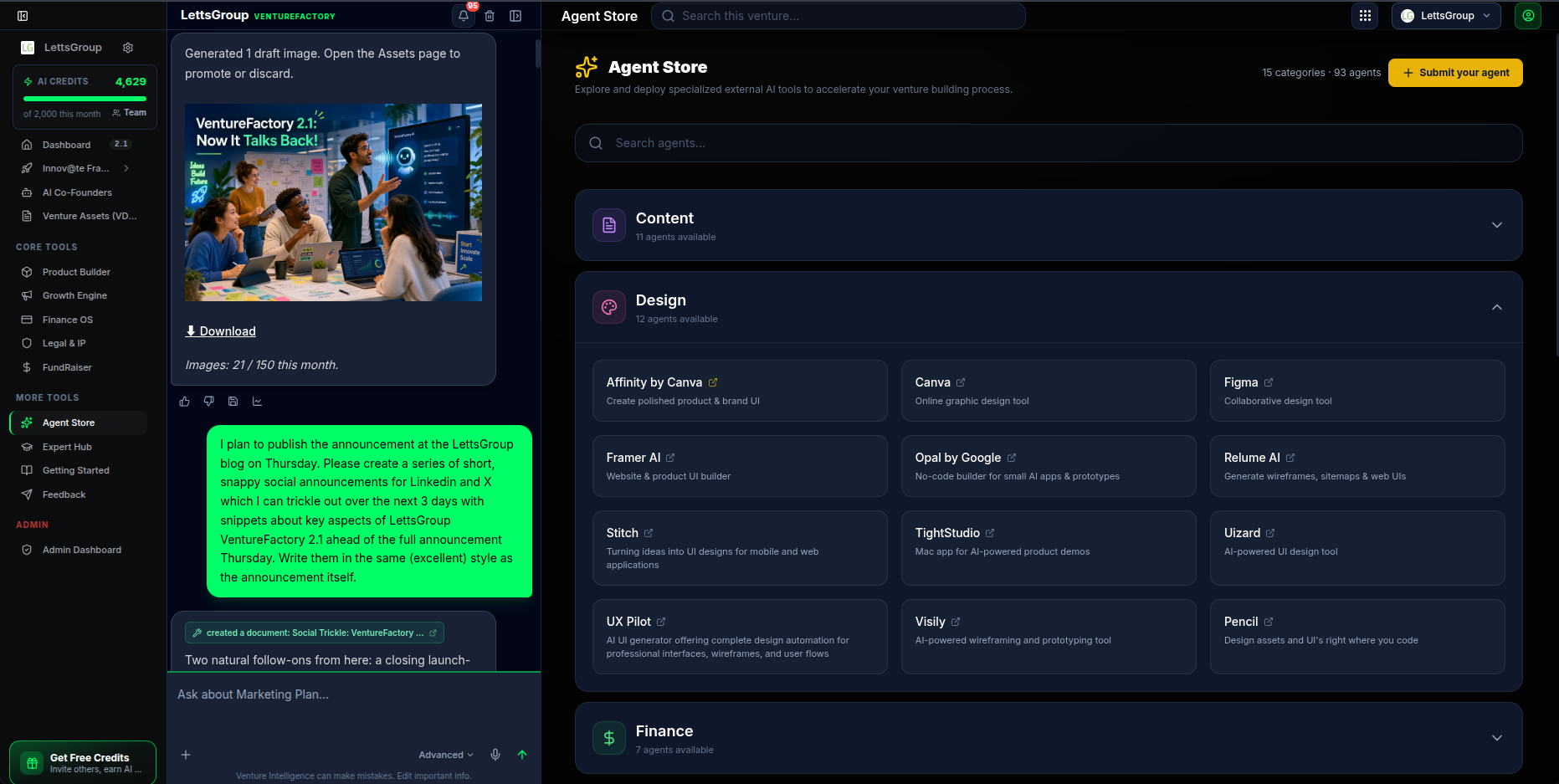Click Submit your agent button
Image resolution: width=1559 pixels, height=784 pixels.
(1455, 73)
